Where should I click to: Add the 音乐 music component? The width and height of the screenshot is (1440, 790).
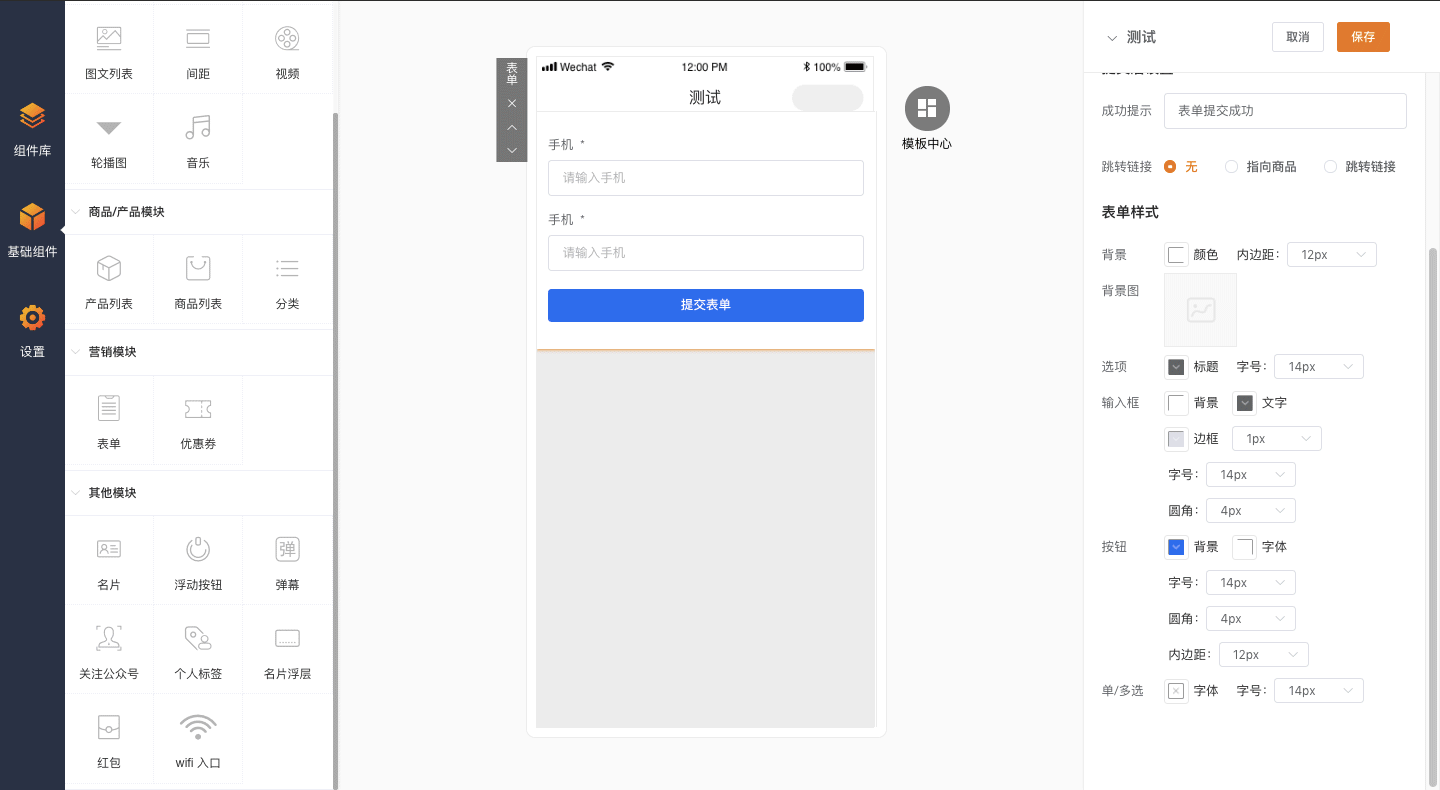point(198,139)
